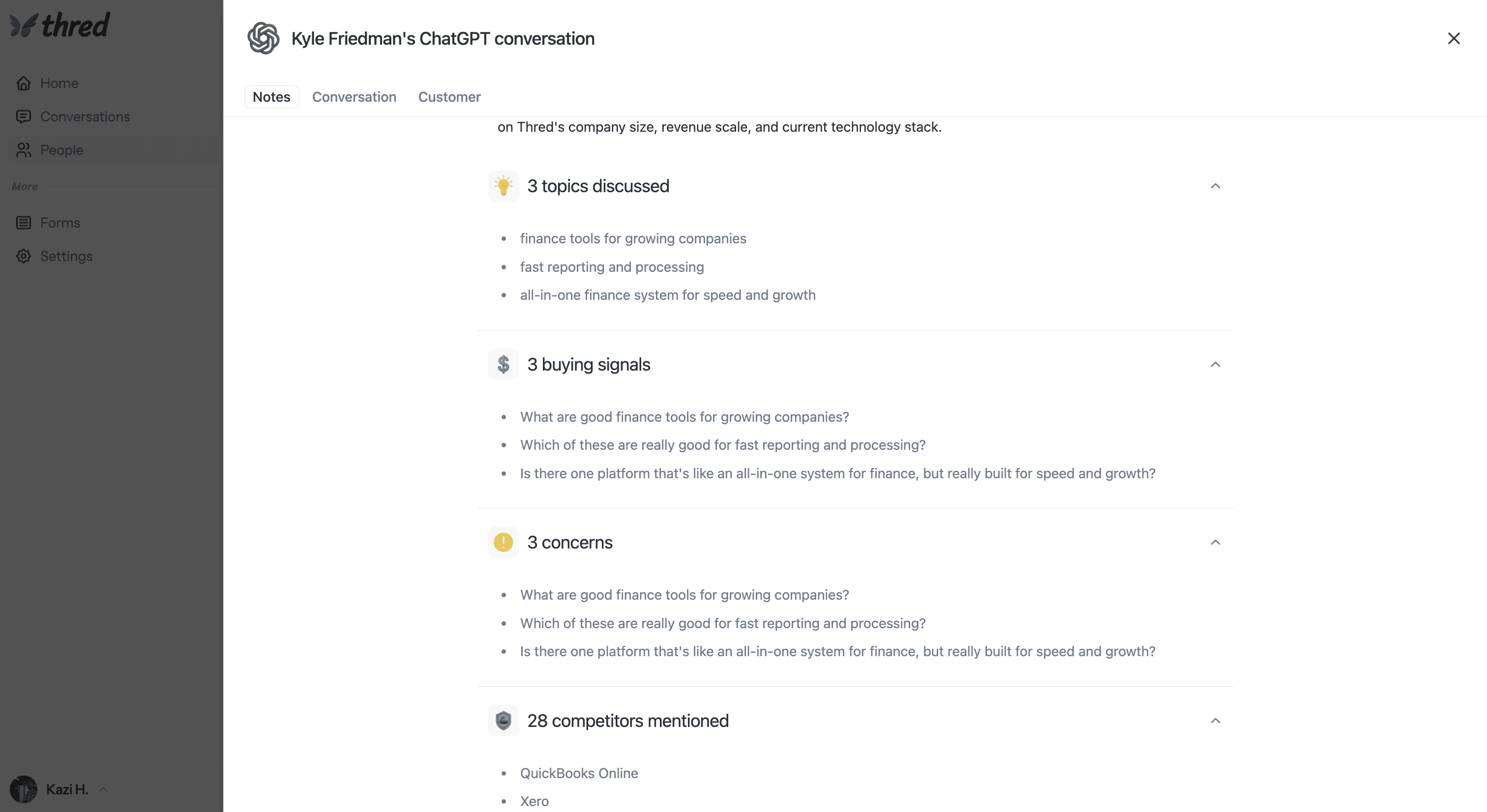
Task: Click the warning icon for concerns
Action: click(x=503, y=542)
